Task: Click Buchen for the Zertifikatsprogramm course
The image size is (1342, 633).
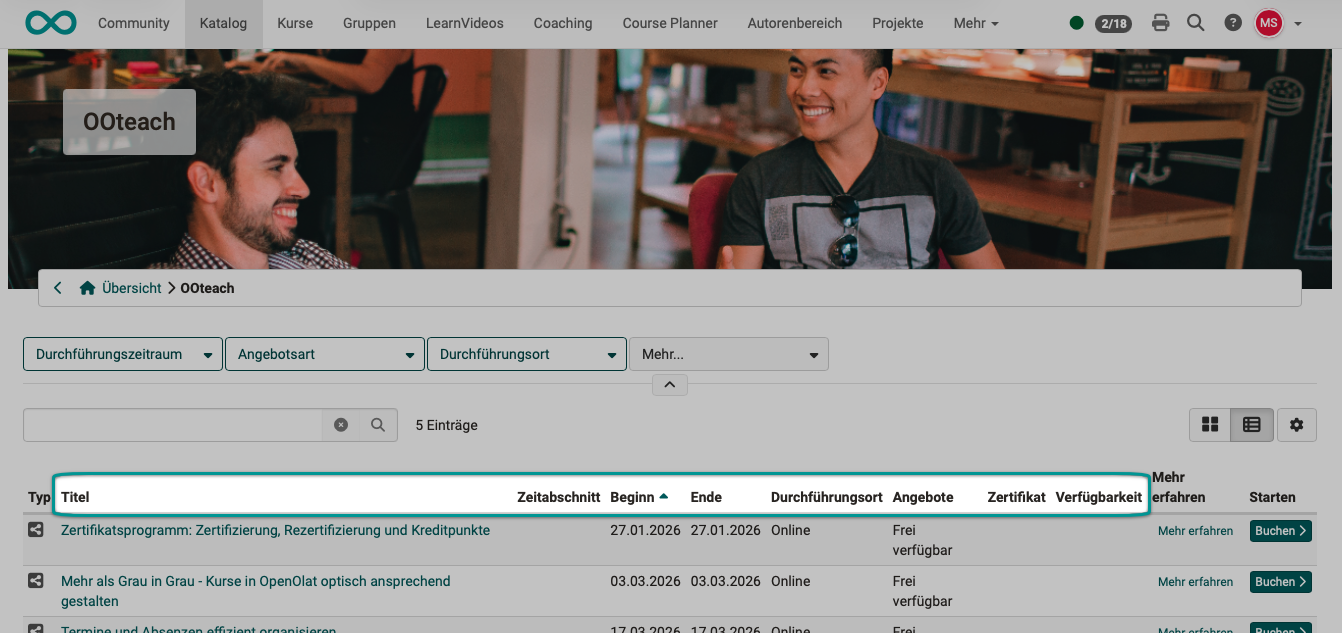Action: 1280,530
